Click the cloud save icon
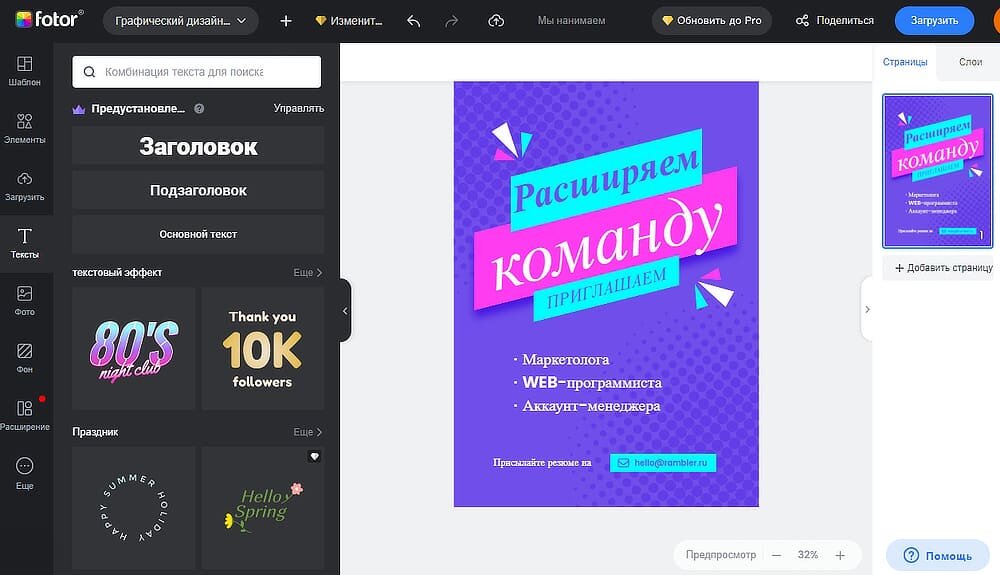Viewport: 1000px width, 575px height. click(x=496, y=20)
